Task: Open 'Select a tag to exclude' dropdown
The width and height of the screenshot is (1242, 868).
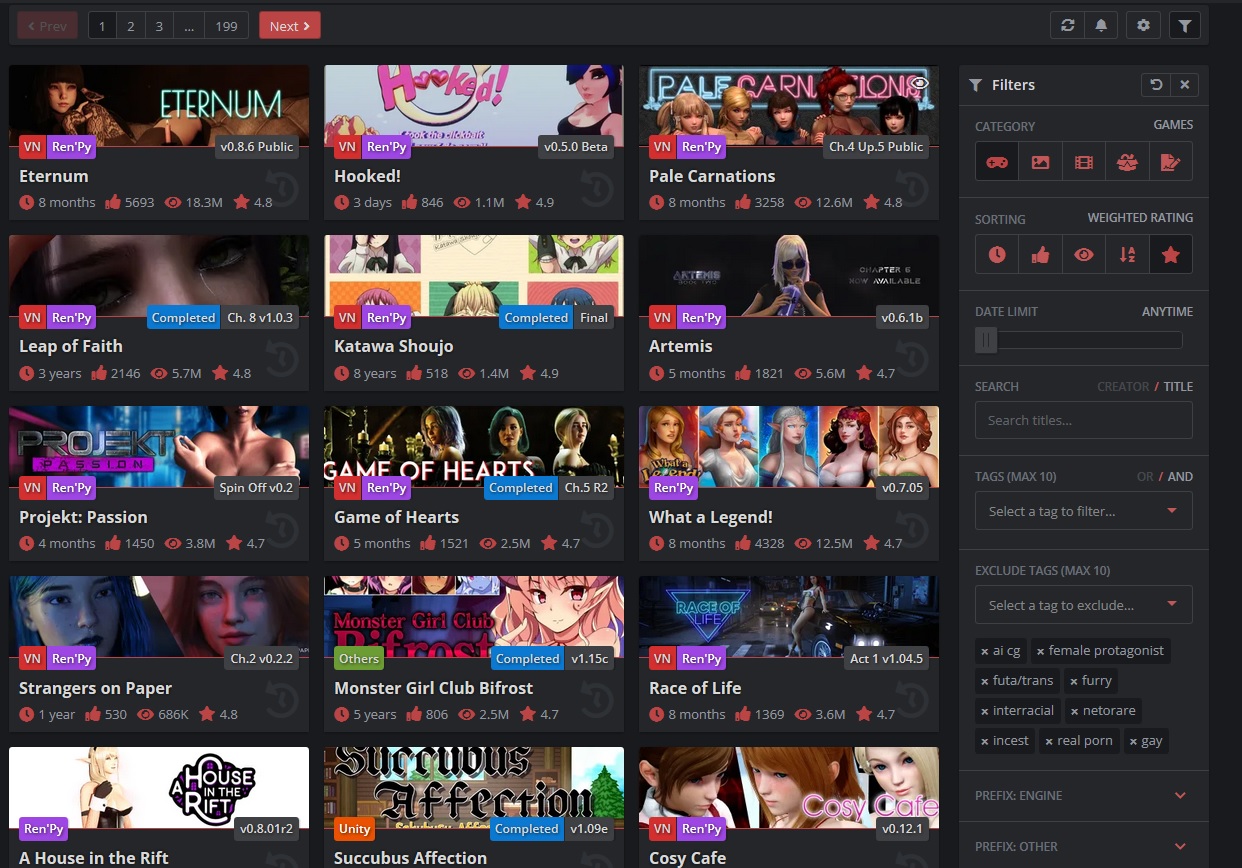Action: [x=1084, y=605]
